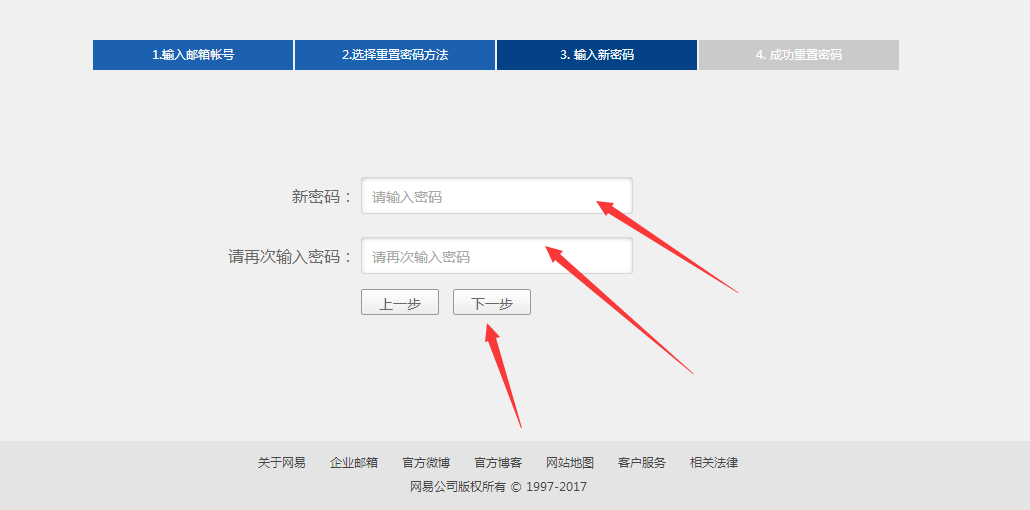
Task: Select the 2.选择重置密码方法 step
Action: (395, 55)
